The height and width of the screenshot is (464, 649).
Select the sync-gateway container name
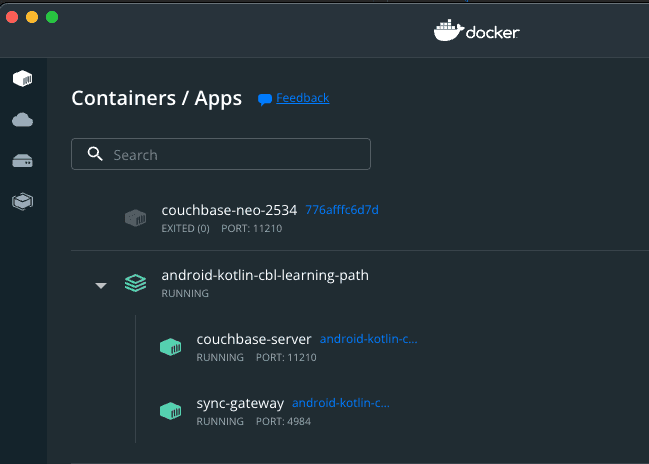coord(240,404)
